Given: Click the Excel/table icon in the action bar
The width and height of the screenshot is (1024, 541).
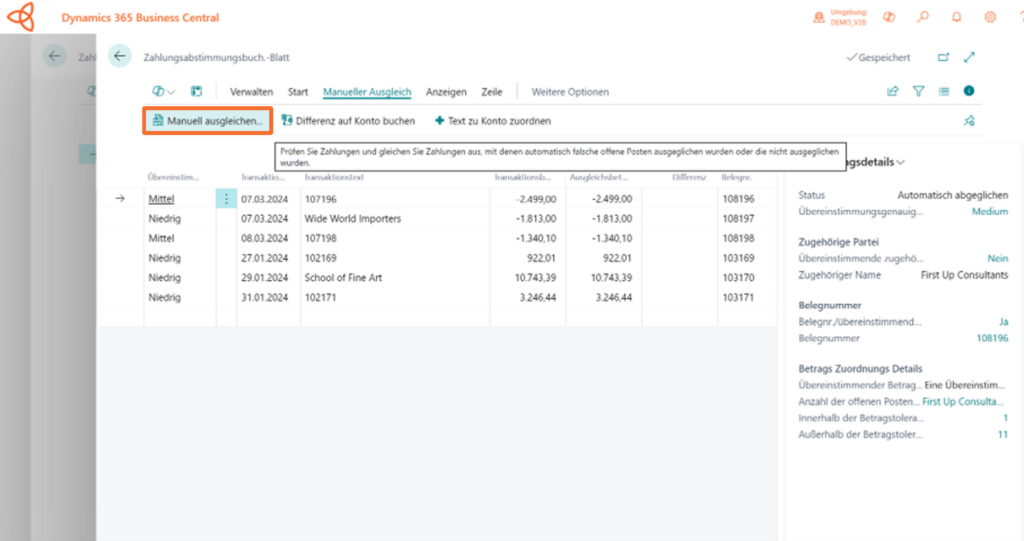Looking at the screenshot, I should 197,91.
